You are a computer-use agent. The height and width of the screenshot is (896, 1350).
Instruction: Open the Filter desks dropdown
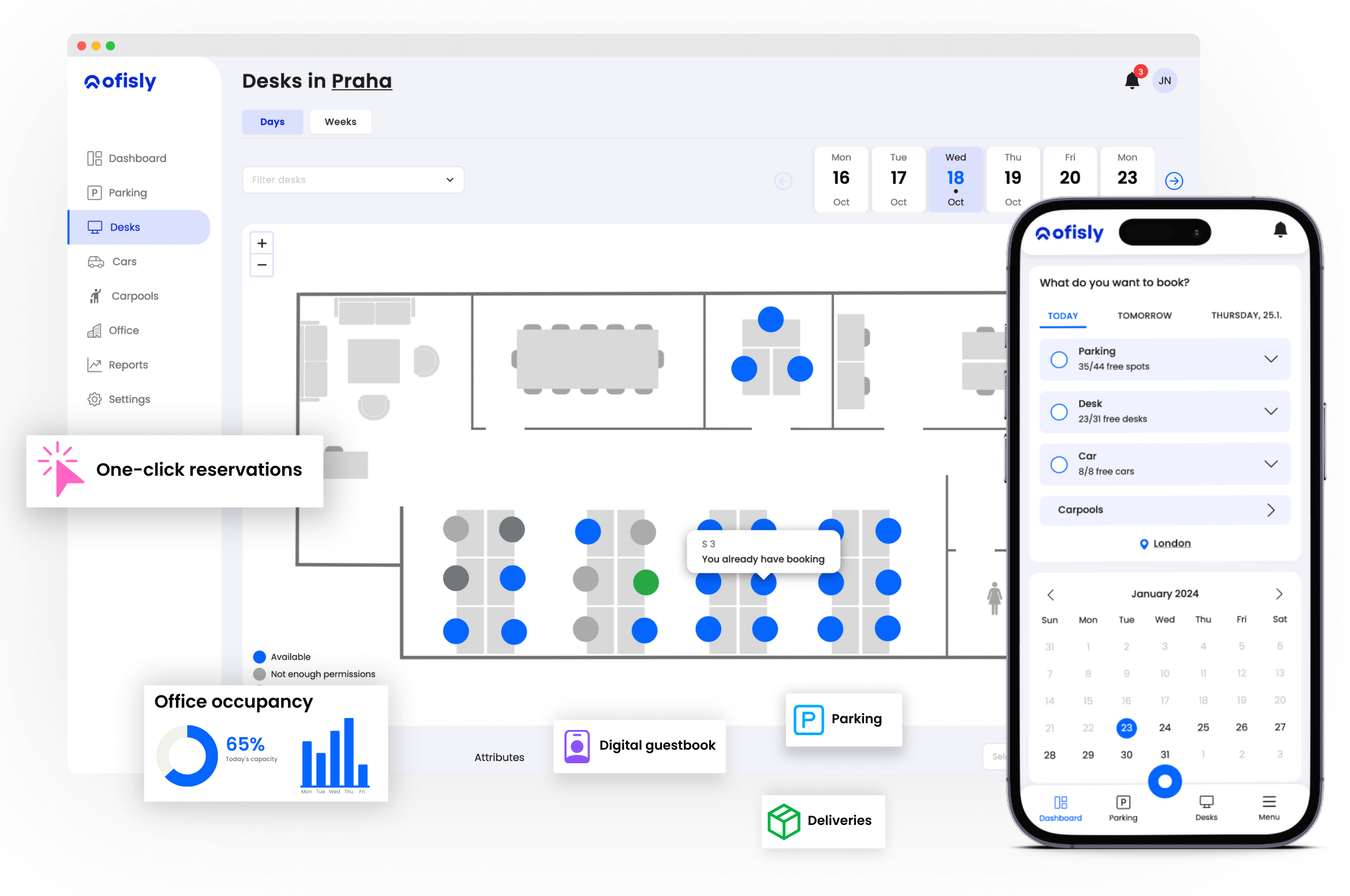pyautogui.click(x=352, y=180)
